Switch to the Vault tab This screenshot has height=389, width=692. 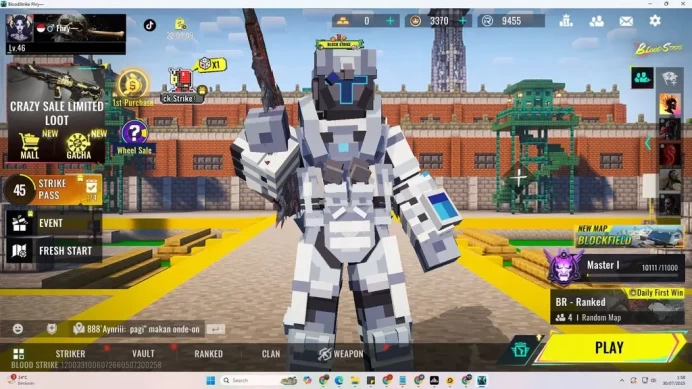point(143,354)
